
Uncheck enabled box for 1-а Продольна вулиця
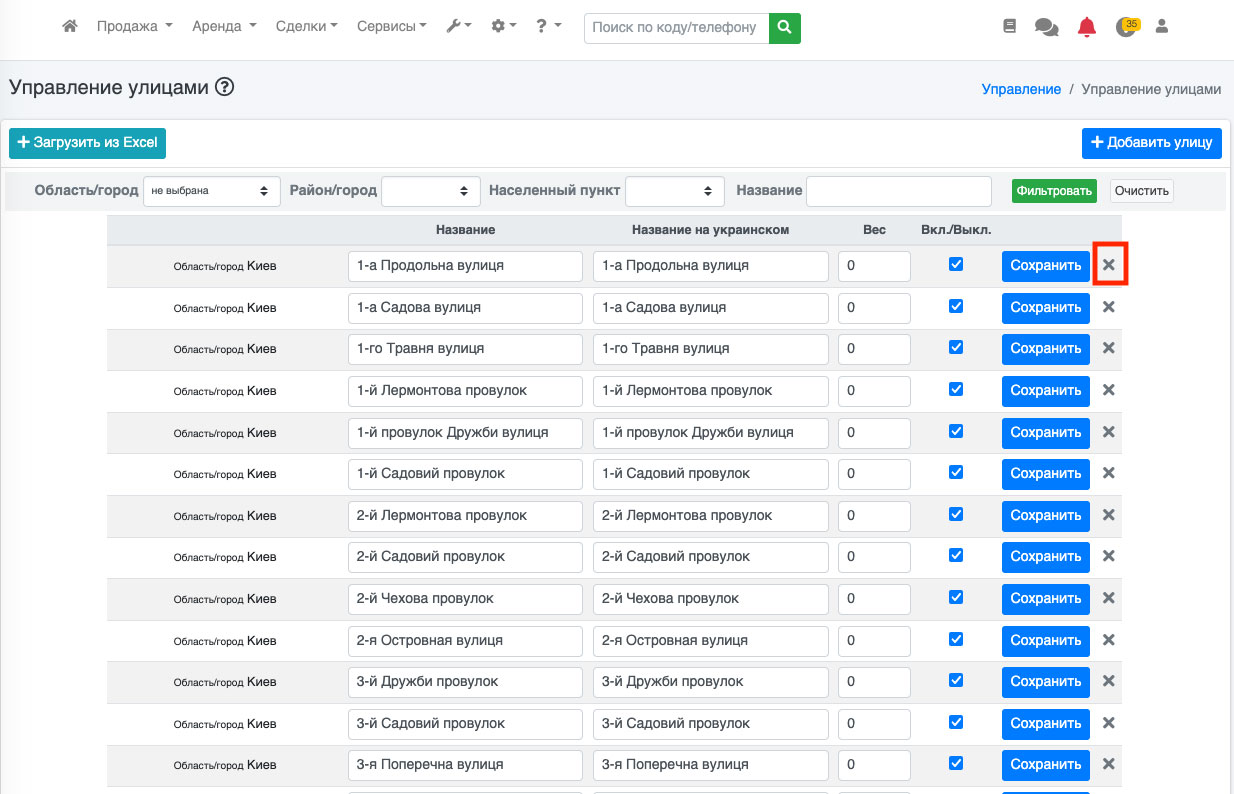(956, 264)
